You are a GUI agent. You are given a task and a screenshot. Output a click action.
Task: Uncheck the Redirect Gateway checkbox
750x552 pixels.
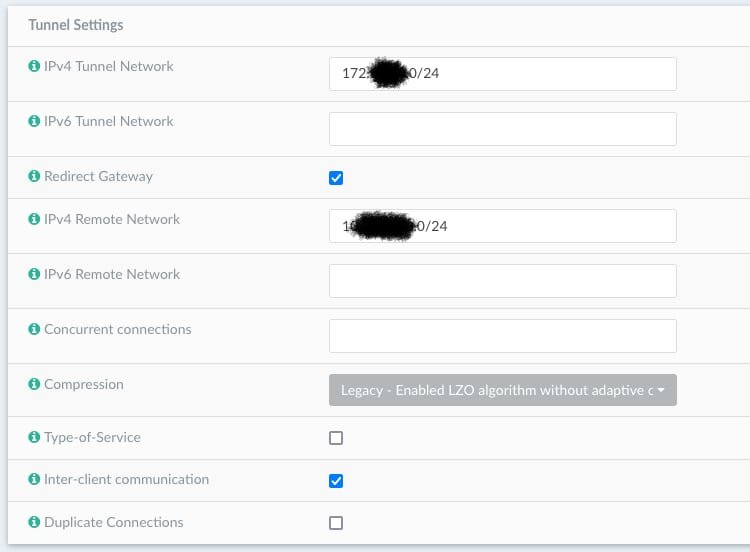click(336, 178)
